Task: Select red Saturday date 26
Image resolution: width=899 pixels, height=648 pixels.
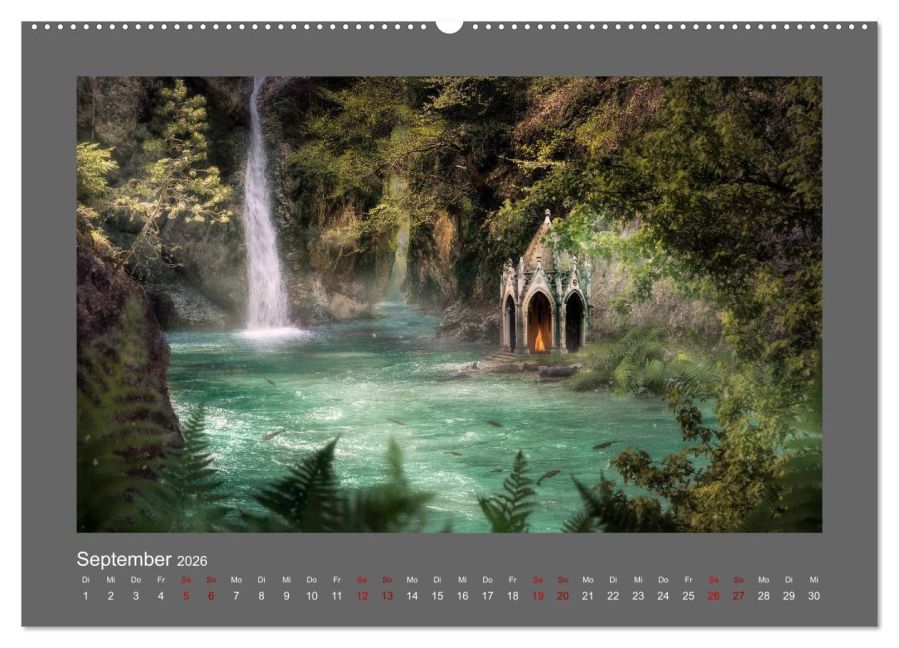Action: [x=713, y=596]
